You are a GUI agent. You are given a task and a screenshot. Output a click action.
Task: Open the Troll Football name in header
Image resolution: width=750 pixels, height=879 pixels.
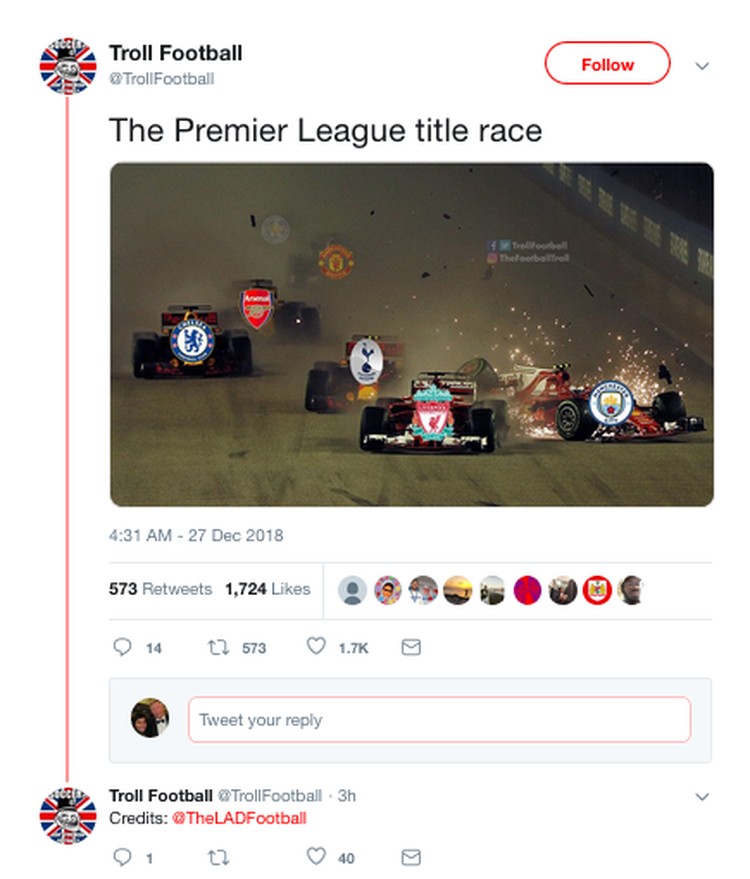(175, 53)
